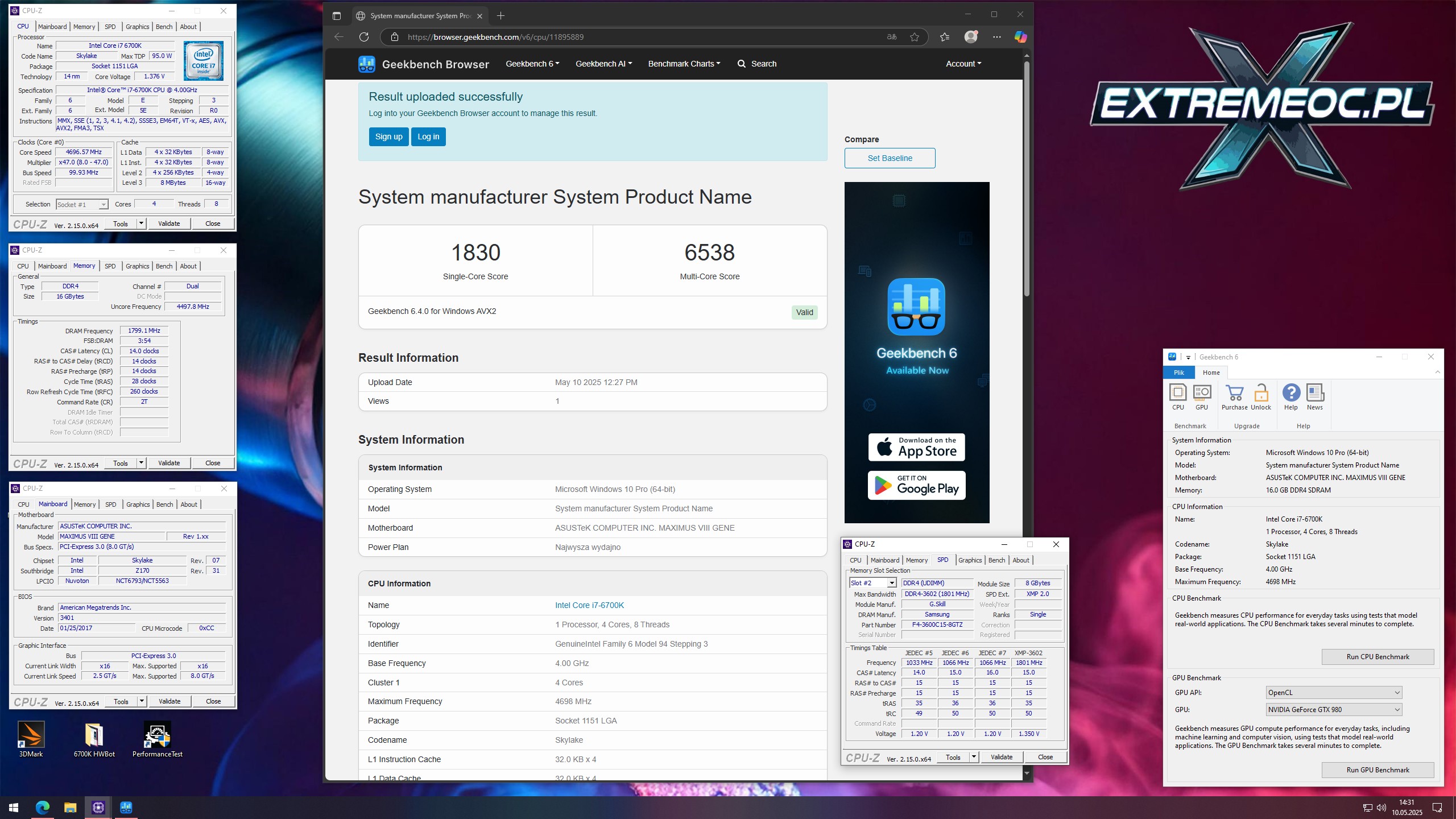This screenshot has height=819, width=1456.
Task: Open the PerformanceTest desktop shortcut
Action: click(x=158, y=739)
